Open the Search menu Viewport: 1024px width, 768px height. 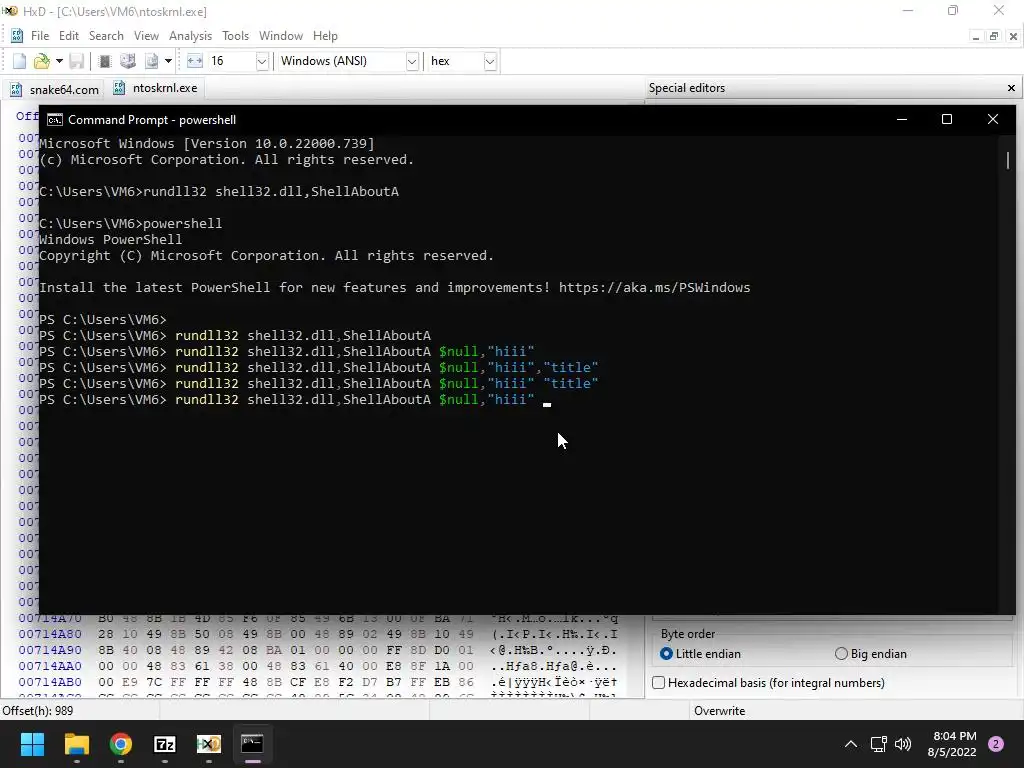pos(106,36)
